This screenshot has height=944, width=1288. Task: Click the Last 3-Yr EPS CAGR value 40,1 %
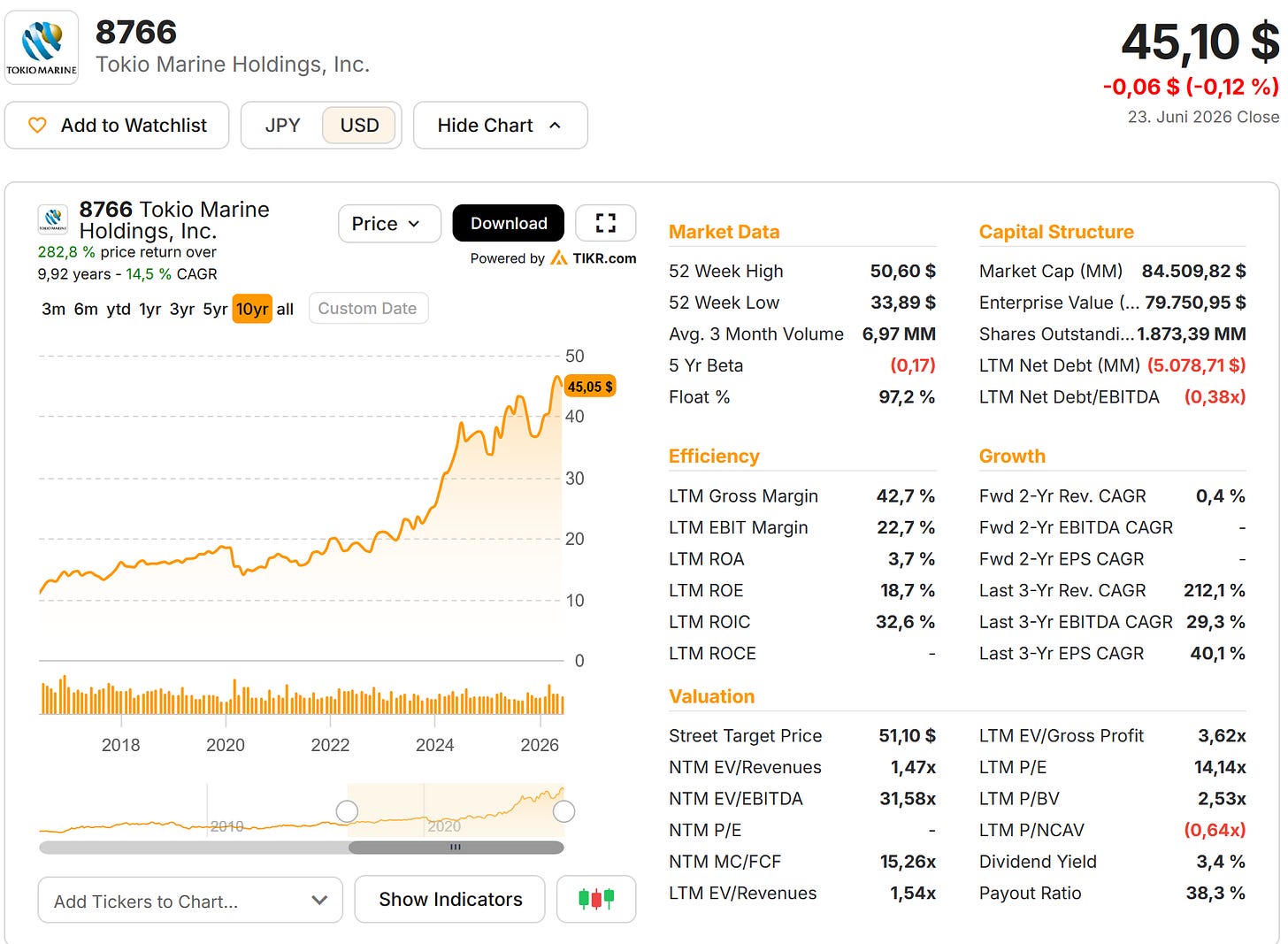(x=1218, y=654)
